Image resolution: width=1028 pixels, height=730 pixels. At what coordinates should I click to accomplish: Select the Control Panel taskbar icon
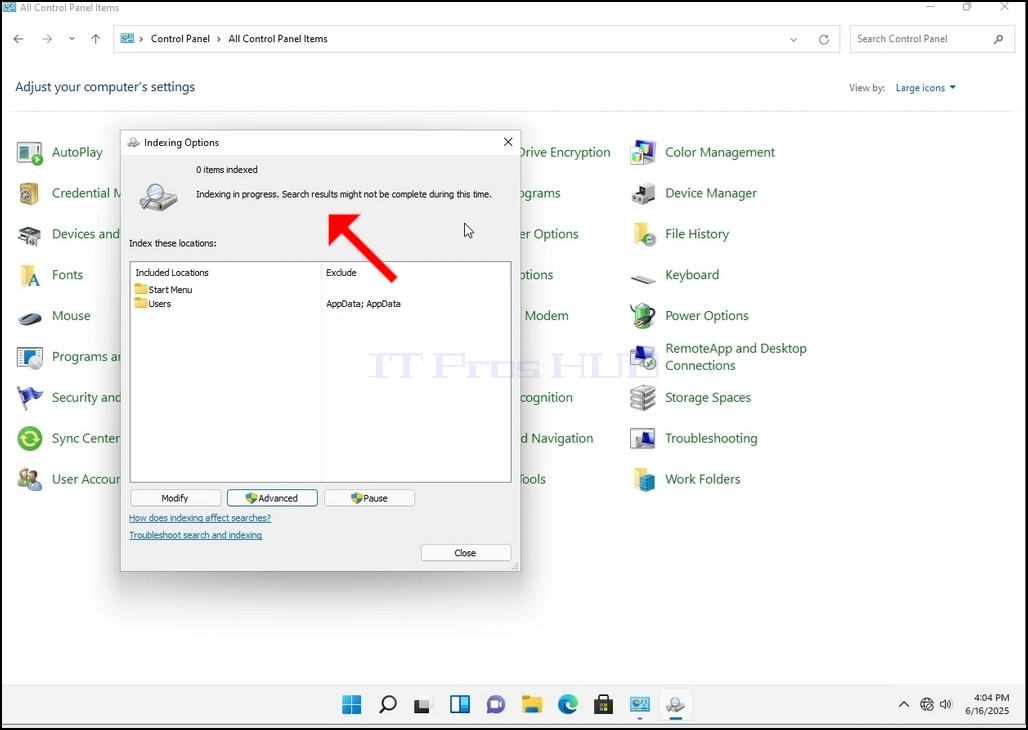[639, 705]
